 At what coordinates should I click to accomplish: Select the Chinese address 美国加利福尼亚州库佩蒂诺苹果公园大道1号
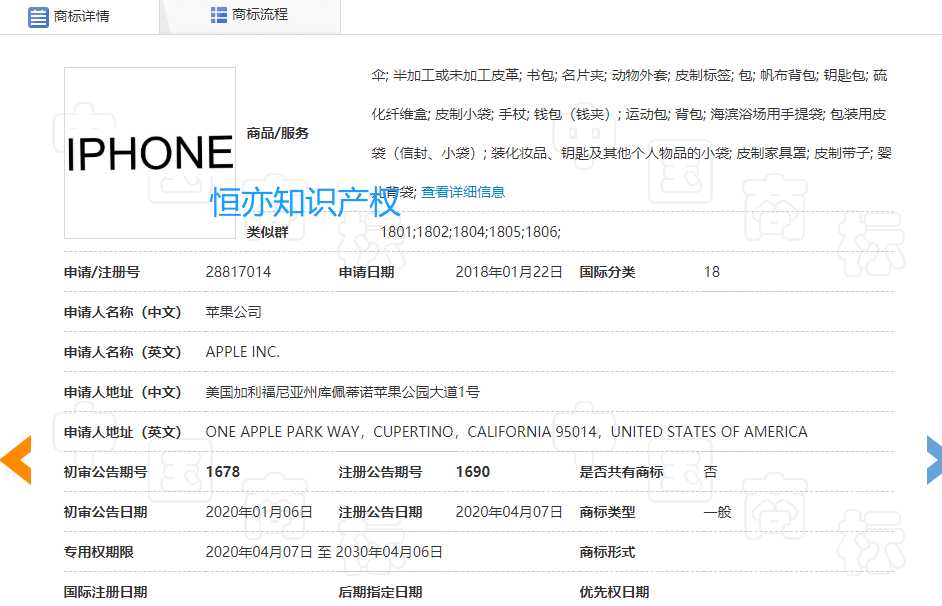pyautogui.click(x=342, y=392)
